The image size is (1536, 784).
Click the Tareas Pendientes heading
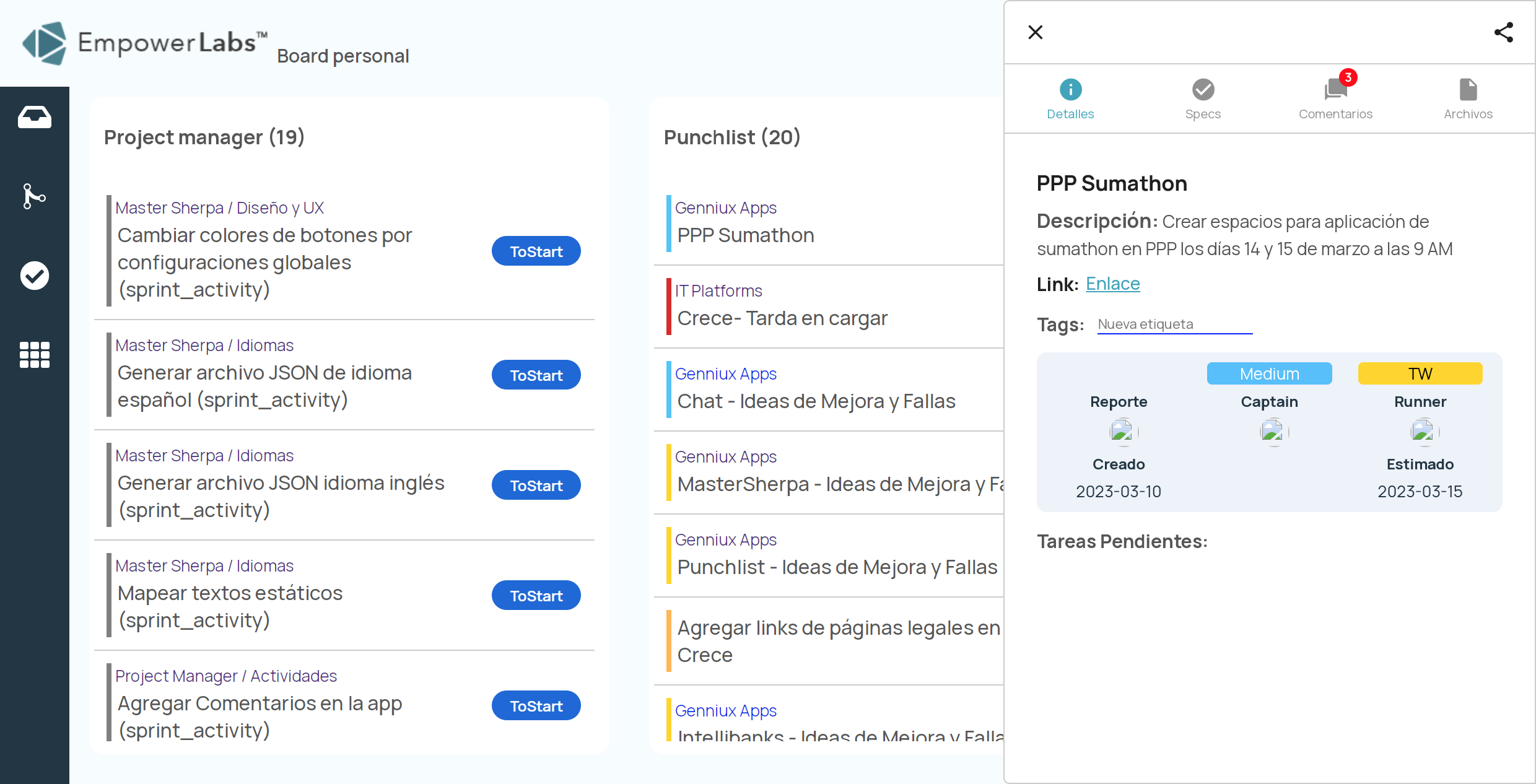[x=1122, y=542]
